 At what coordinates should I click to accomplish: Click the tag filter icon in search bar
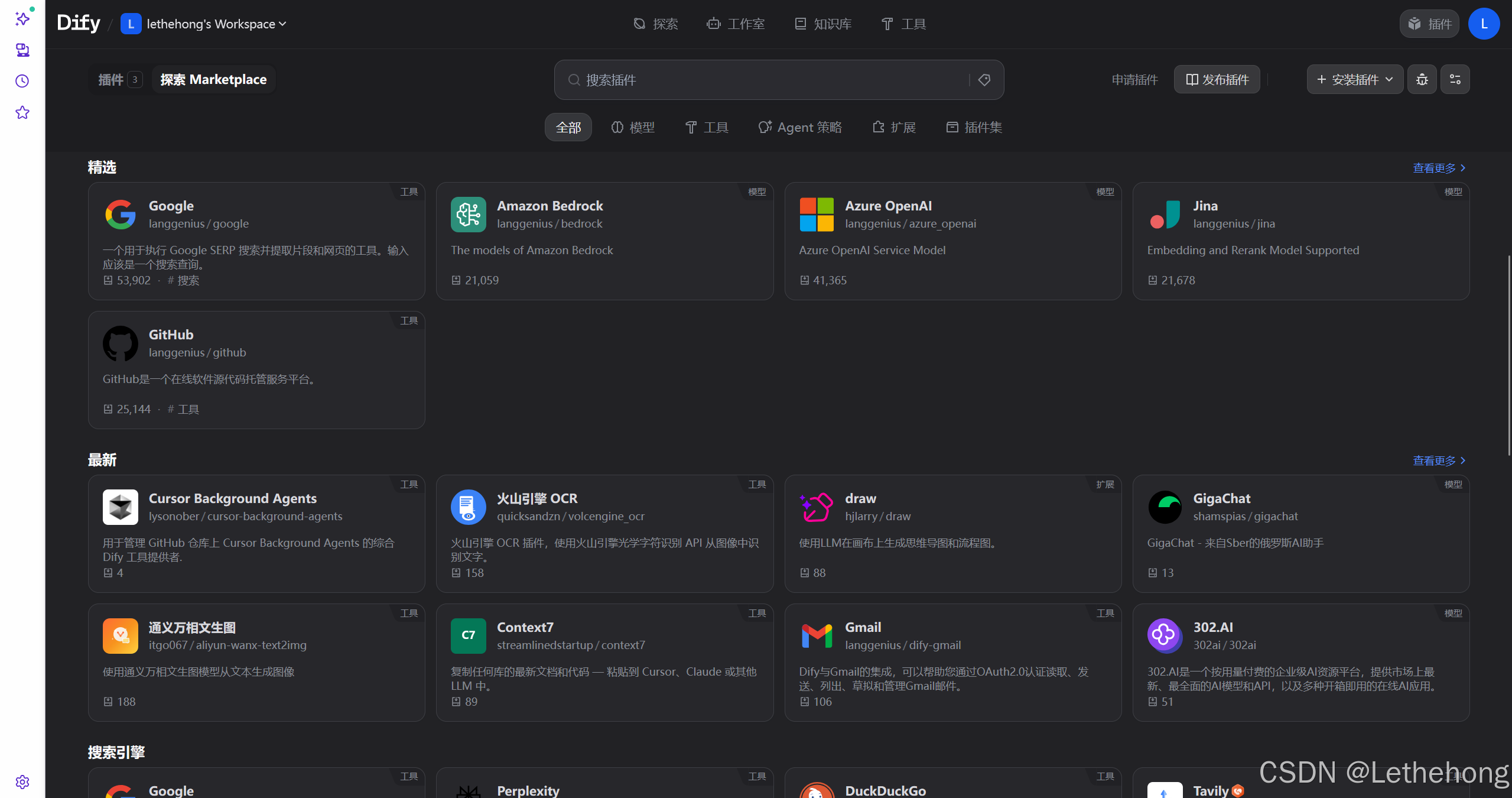[x=984, y=80]
